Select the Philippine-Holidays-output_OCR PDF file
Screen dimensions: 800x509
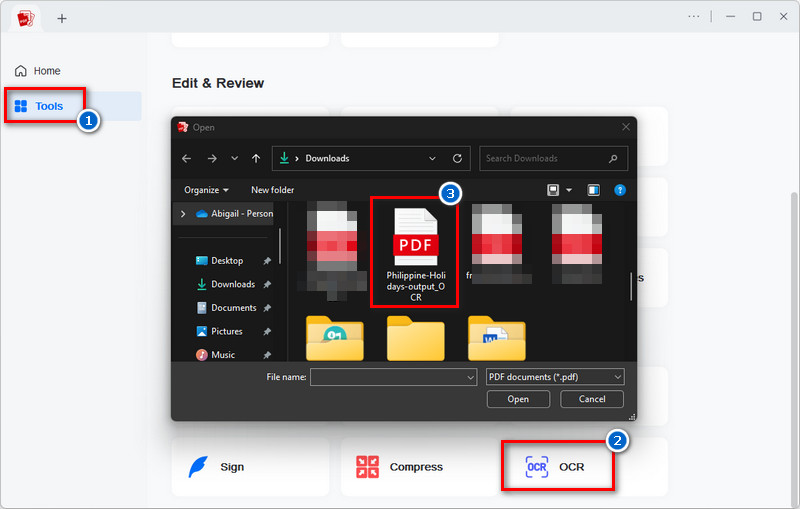[x=415, y=252]
